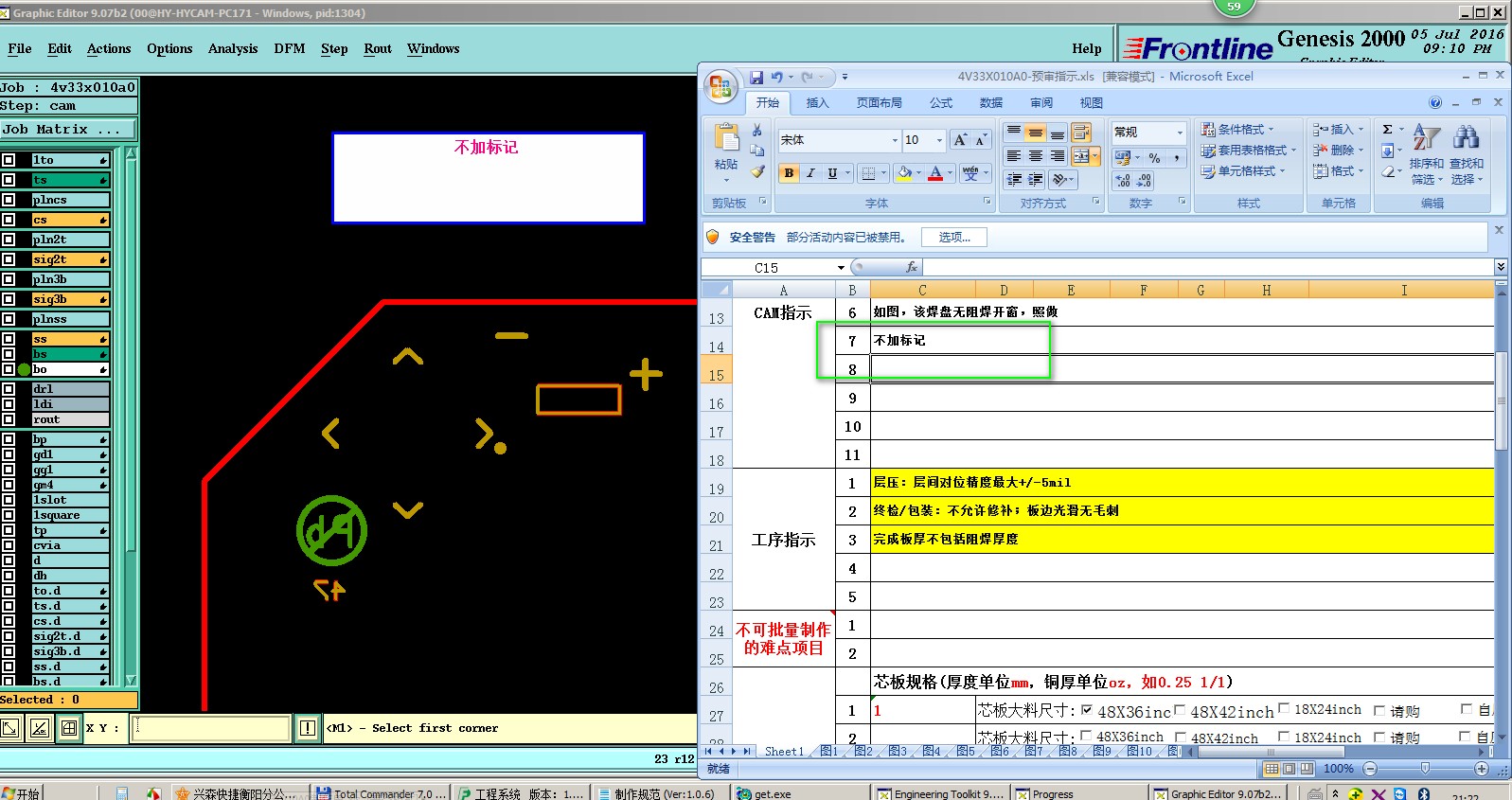Screen dimensions: 1512x800
Task: Click the Help button in Graphic Editor
Action: (x=1087, y=48)
